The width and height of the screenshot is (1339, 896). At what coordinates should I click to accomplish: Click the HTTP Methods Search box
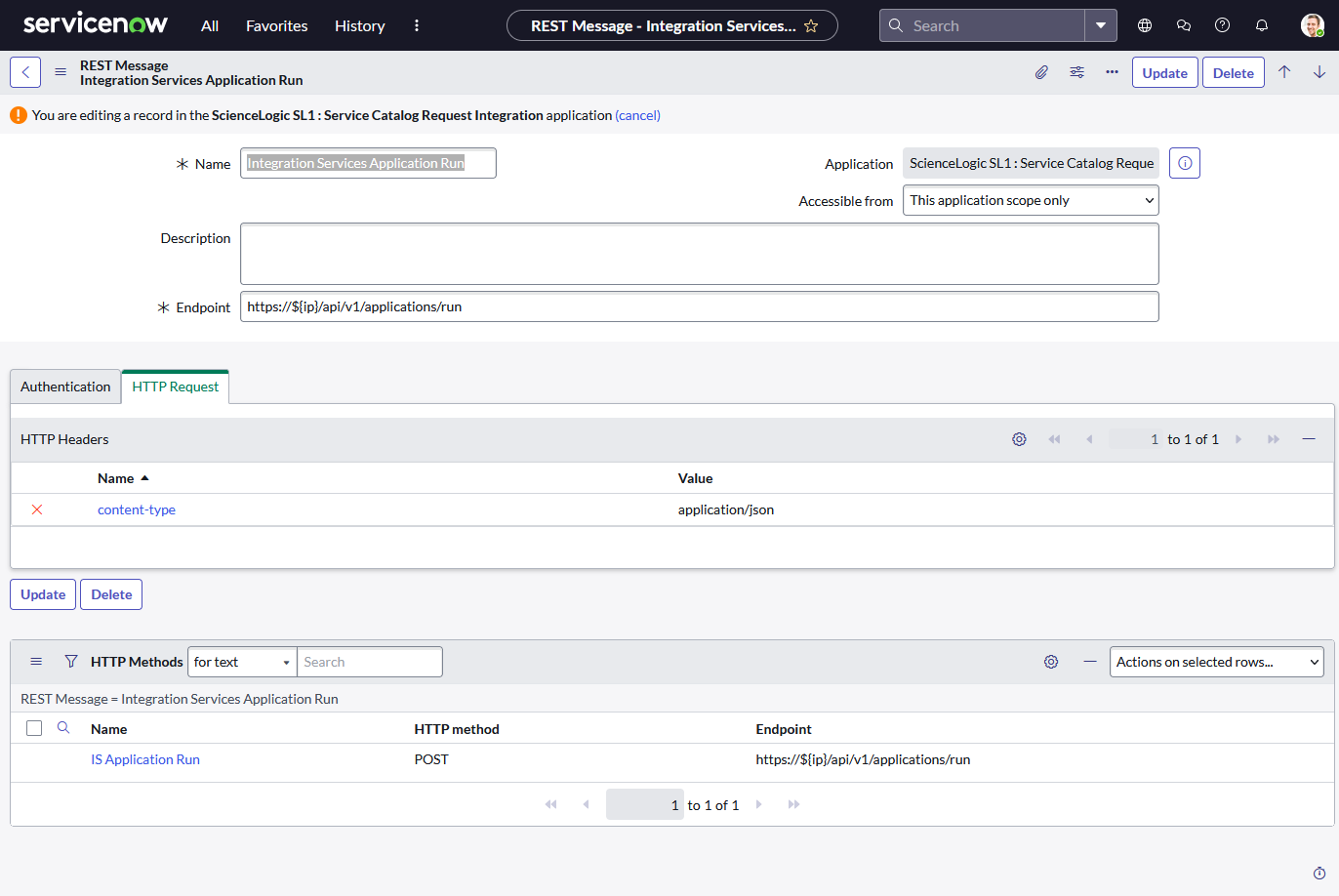pos(370,662)
